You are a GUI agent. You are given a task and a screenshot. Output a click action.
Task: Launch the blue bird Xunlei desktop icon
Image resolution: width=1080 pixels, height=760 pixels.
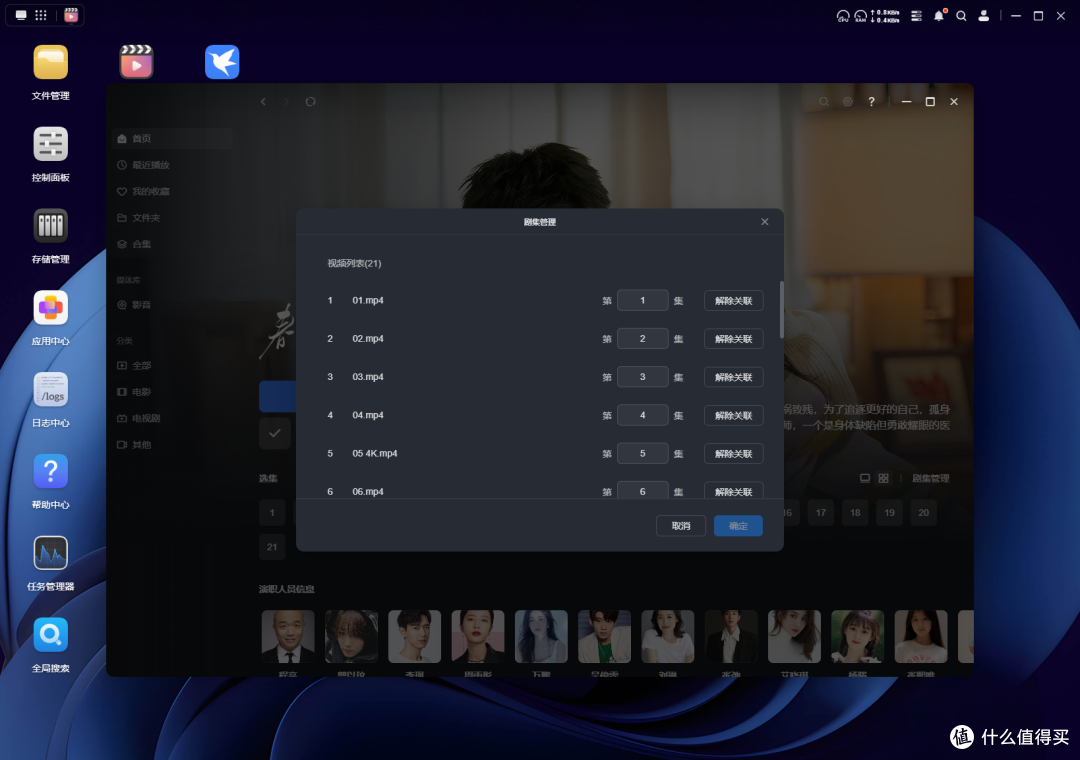[222, 62]
